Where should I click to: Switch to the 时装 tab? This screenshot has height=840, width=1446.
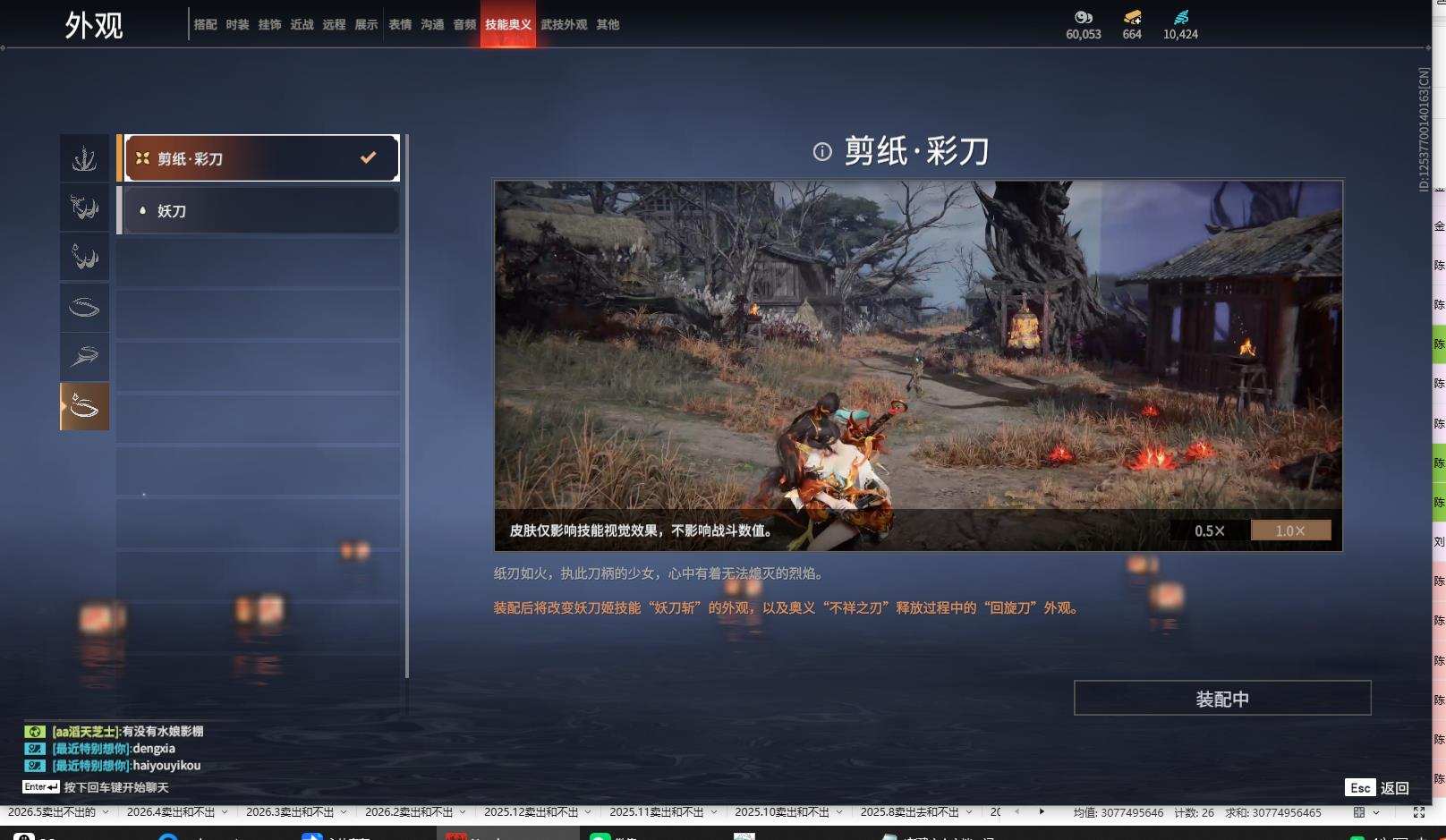click(238, 25)
